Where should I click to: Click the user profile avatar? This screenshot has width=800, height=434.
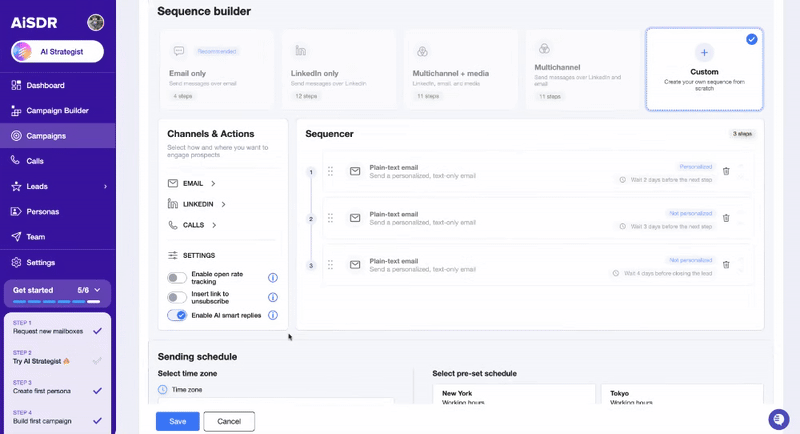96,22
